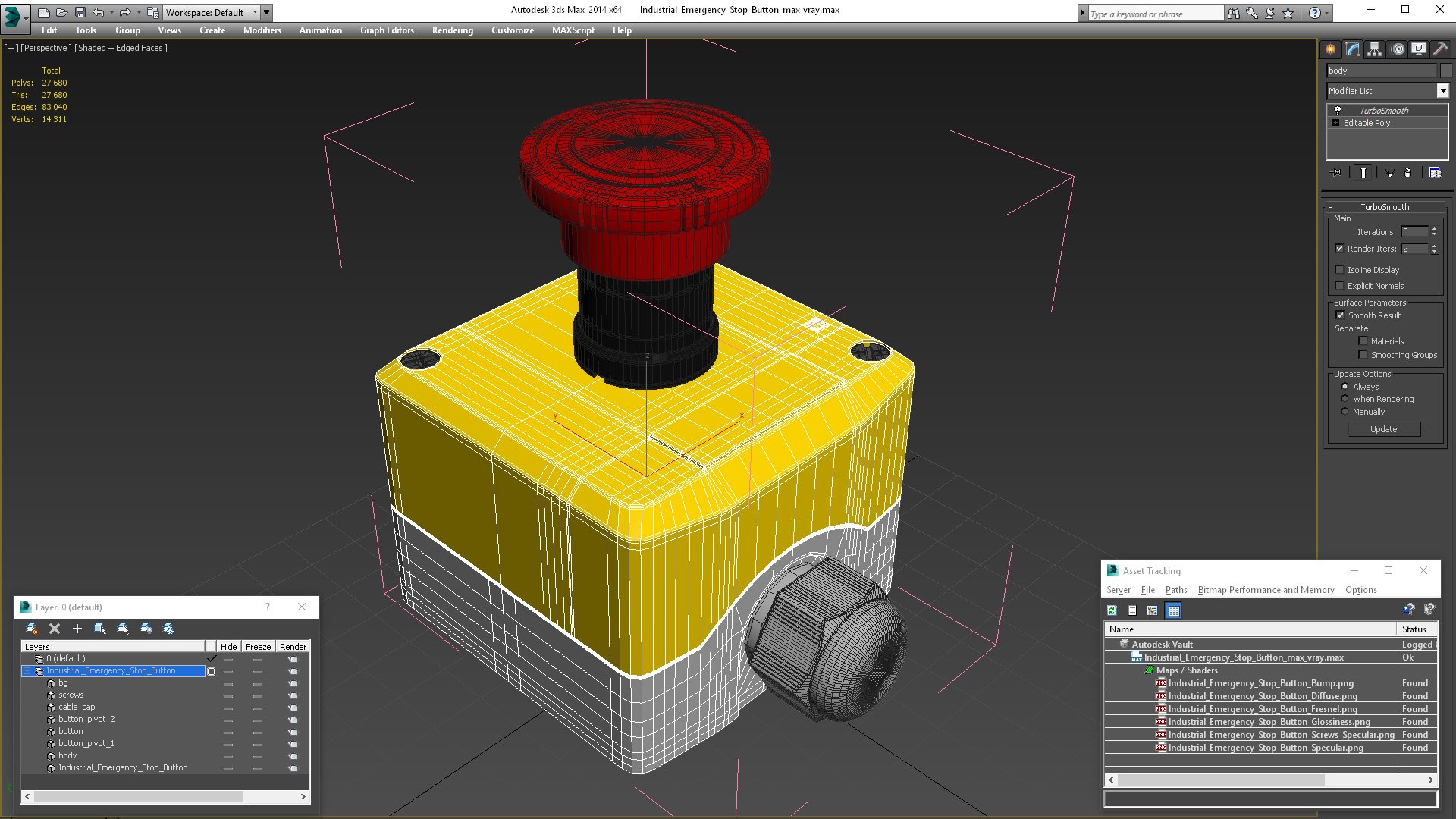The image size is (1456, 819).
Task: Open the Modifiers menu
Action: click(x=262, y=30)
